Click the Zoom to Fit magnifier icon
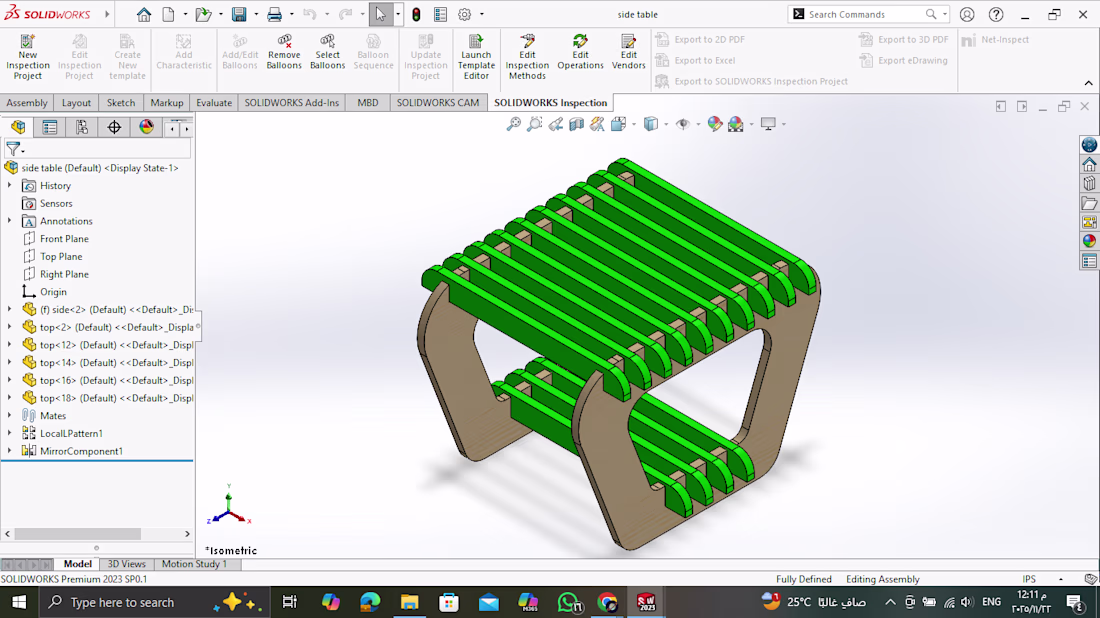 click(x=513, y=124)
